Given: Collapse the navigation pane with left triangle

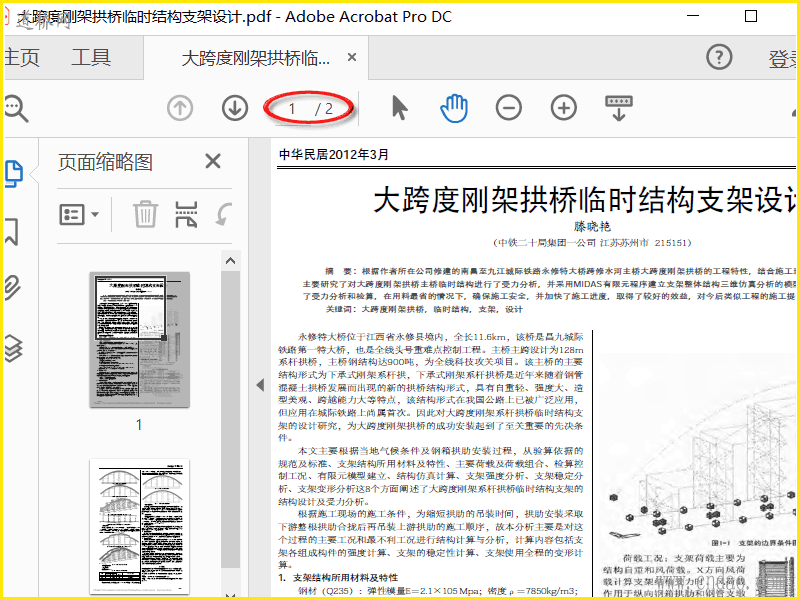Looking at the screenshot, I should 260,385.
